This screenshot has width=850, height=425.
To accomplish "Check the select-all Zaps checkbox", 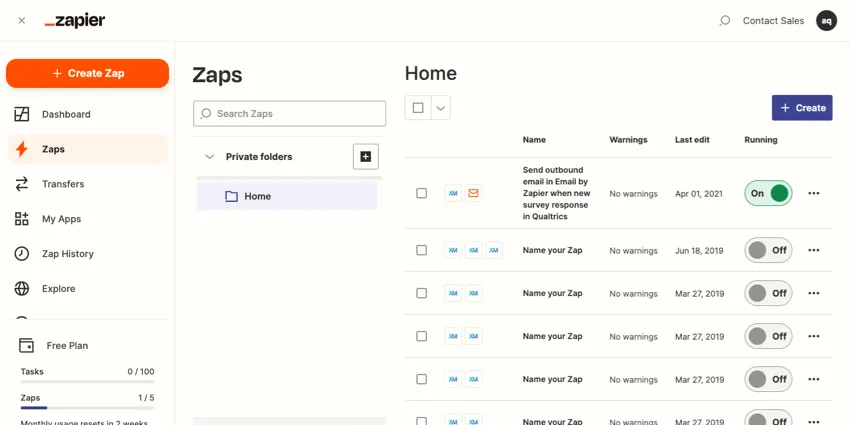I will (x=418, y=108).
